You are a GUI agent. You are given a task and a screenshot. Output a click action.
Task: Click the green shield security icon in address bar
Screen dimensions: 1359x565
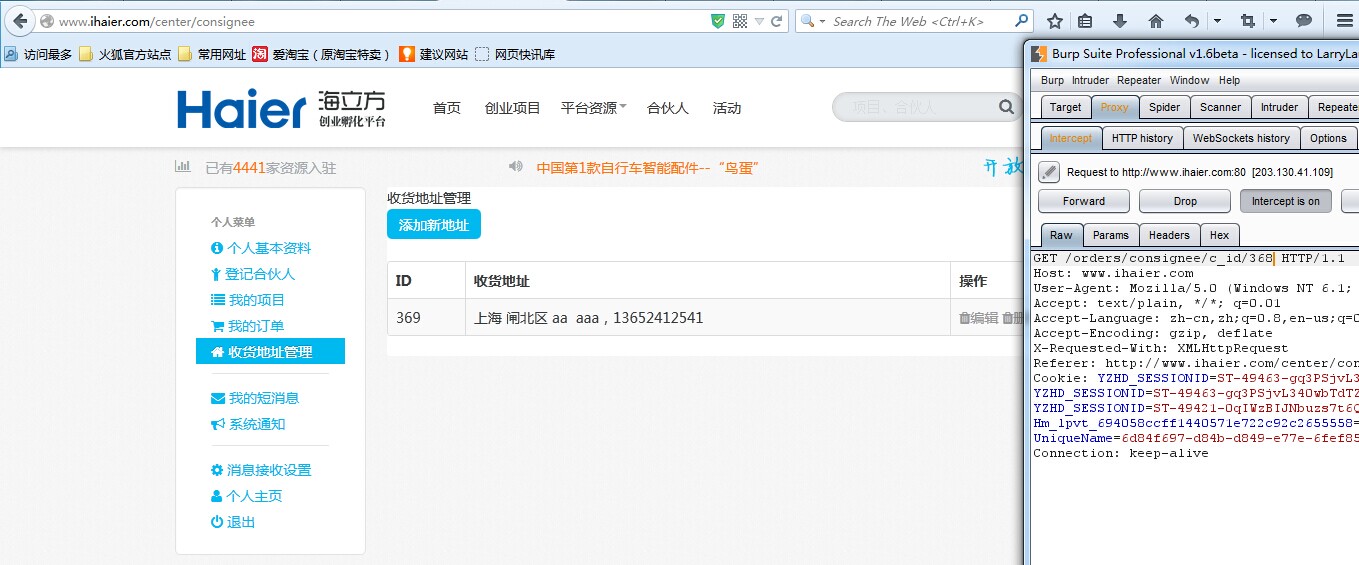click(x=717, y=21)
